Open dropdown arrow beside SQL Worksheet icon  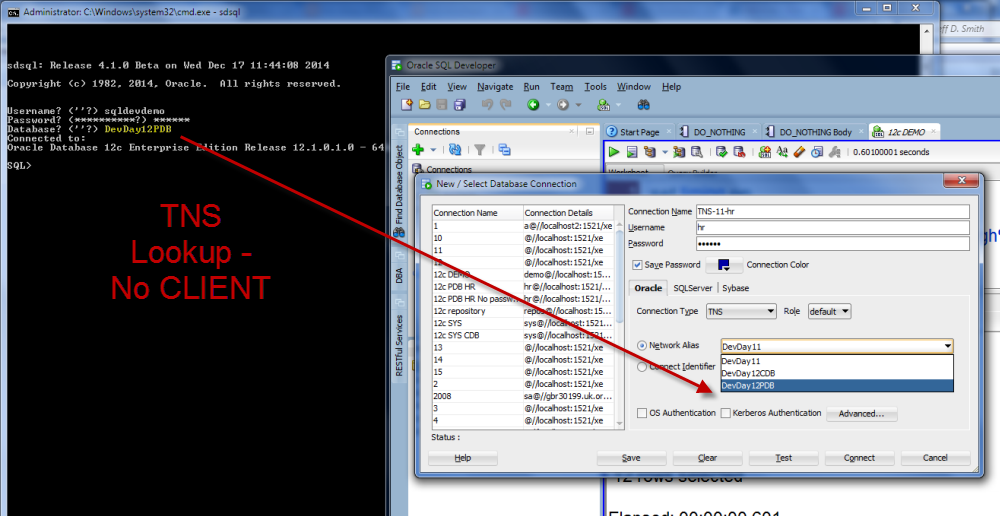618,105
